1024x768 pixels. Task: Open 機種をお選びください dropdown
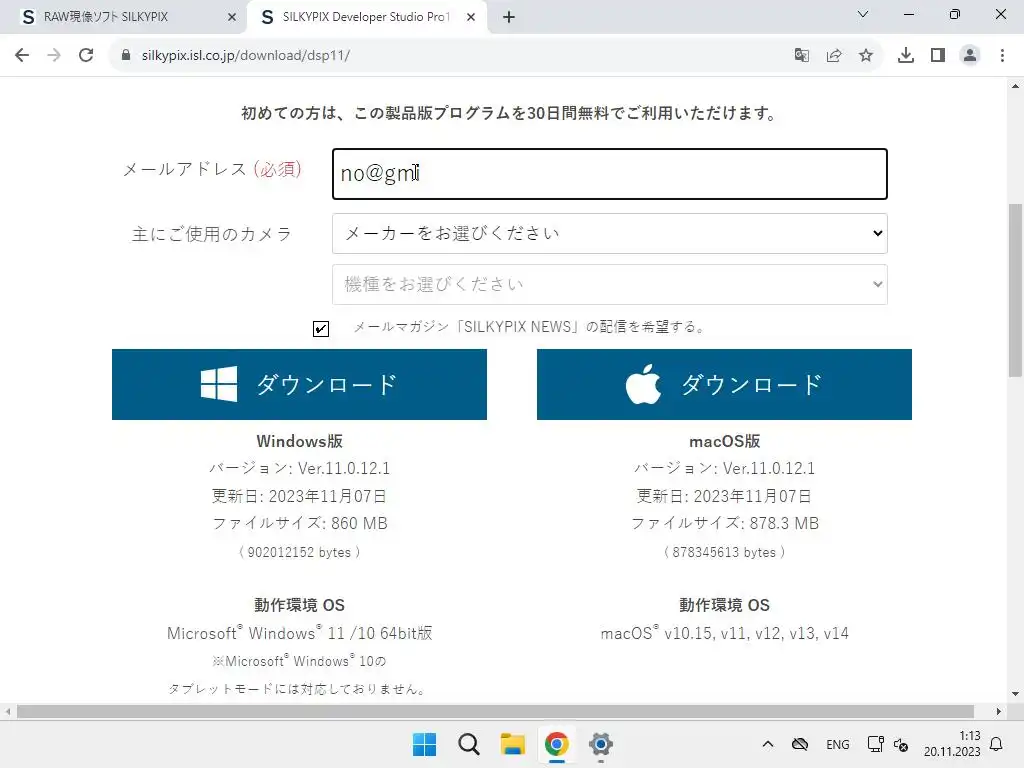tap(610, 285)
